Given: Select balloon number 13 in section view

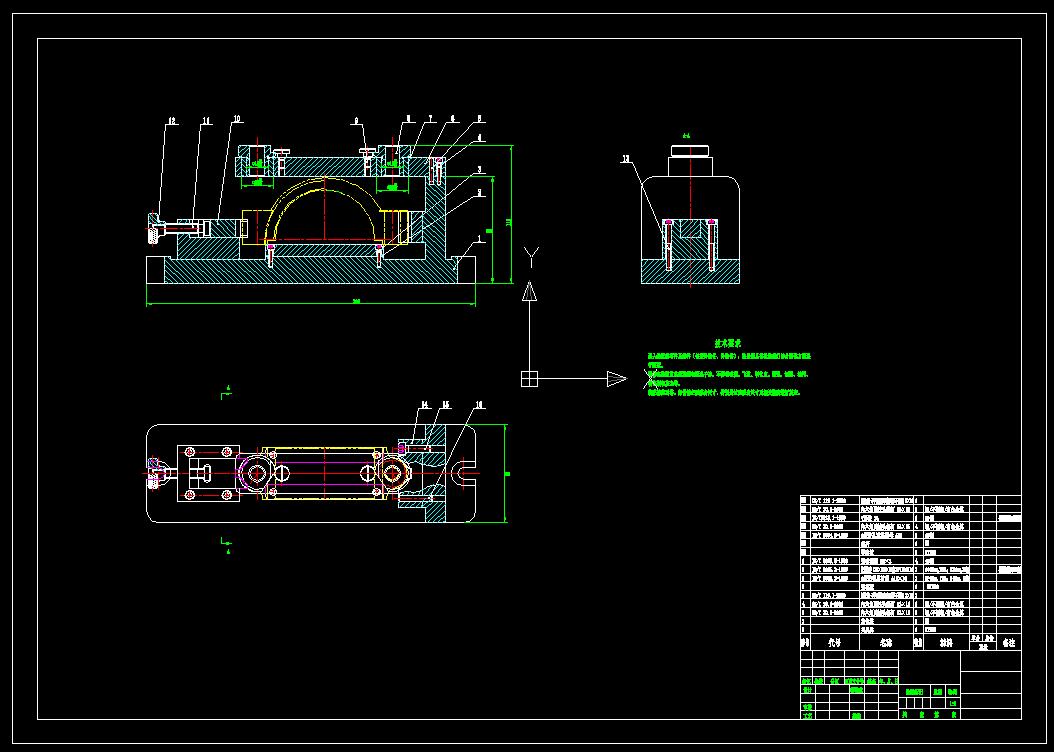Looking at the screenshot, I should click(x=626, y=159).
